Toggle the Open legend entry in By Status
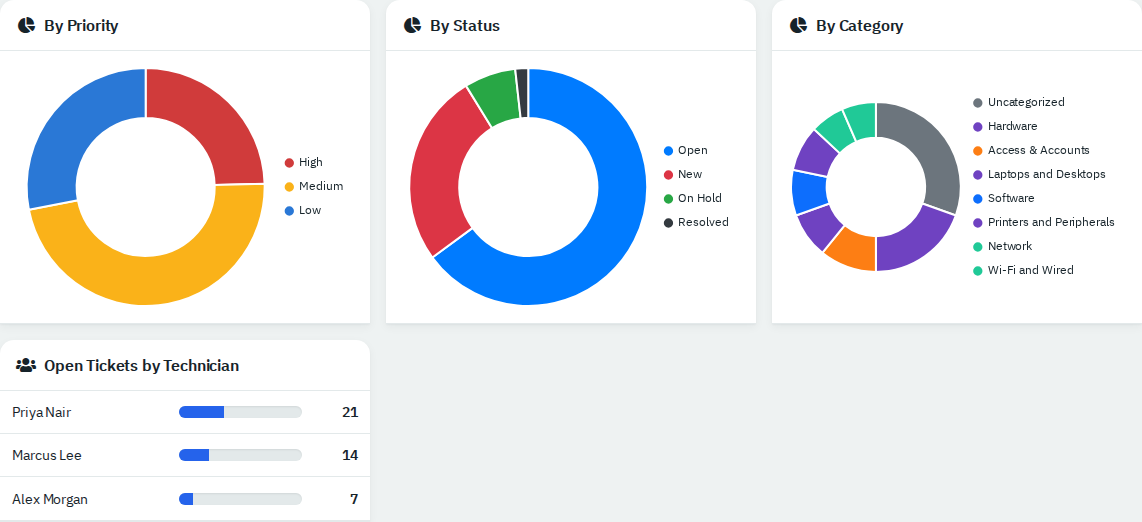The height and width of the screenshot is (522, 1142). click(685, 150)
